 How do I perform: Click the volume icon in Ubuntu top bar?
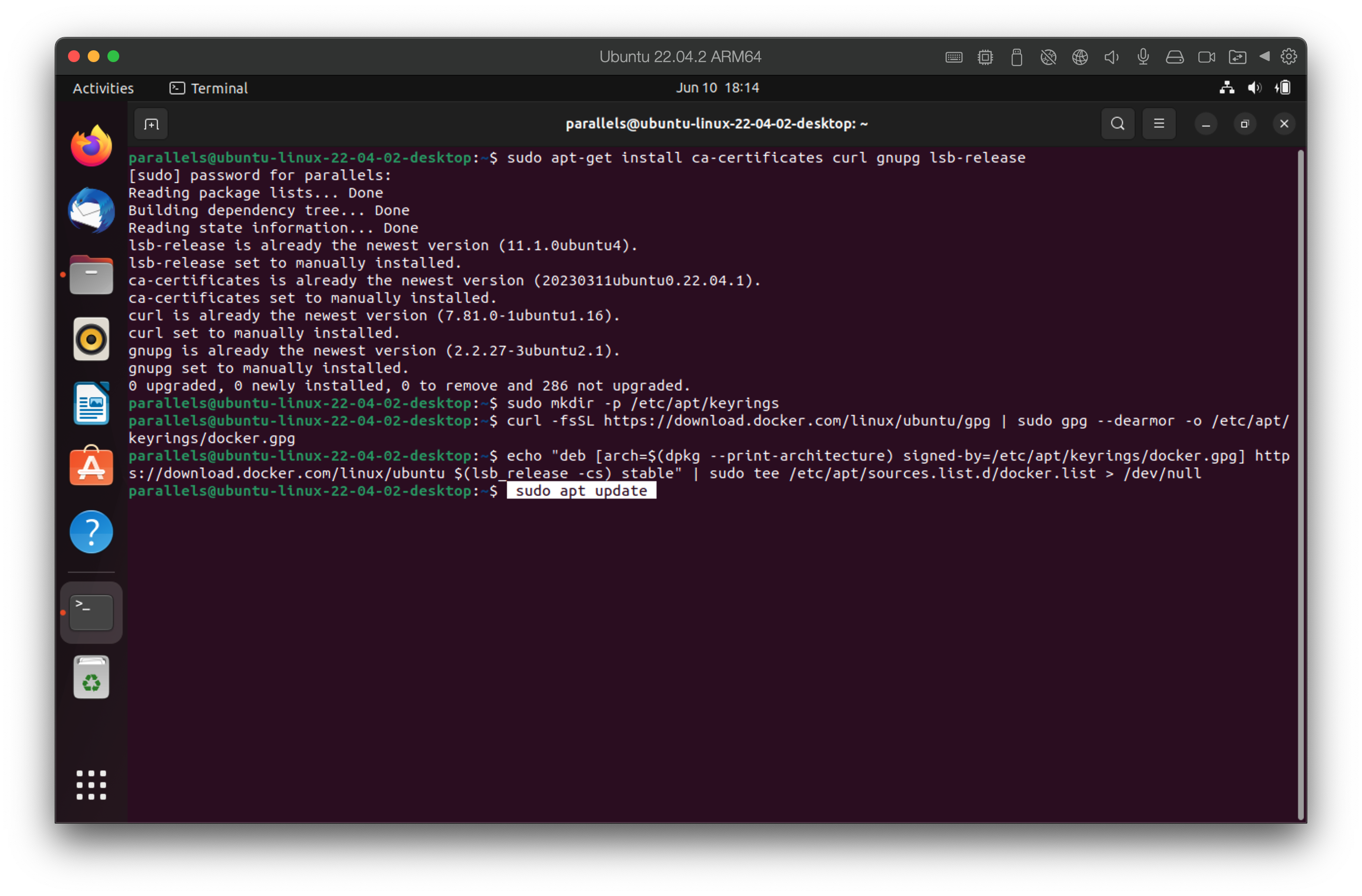point(1255,88)
